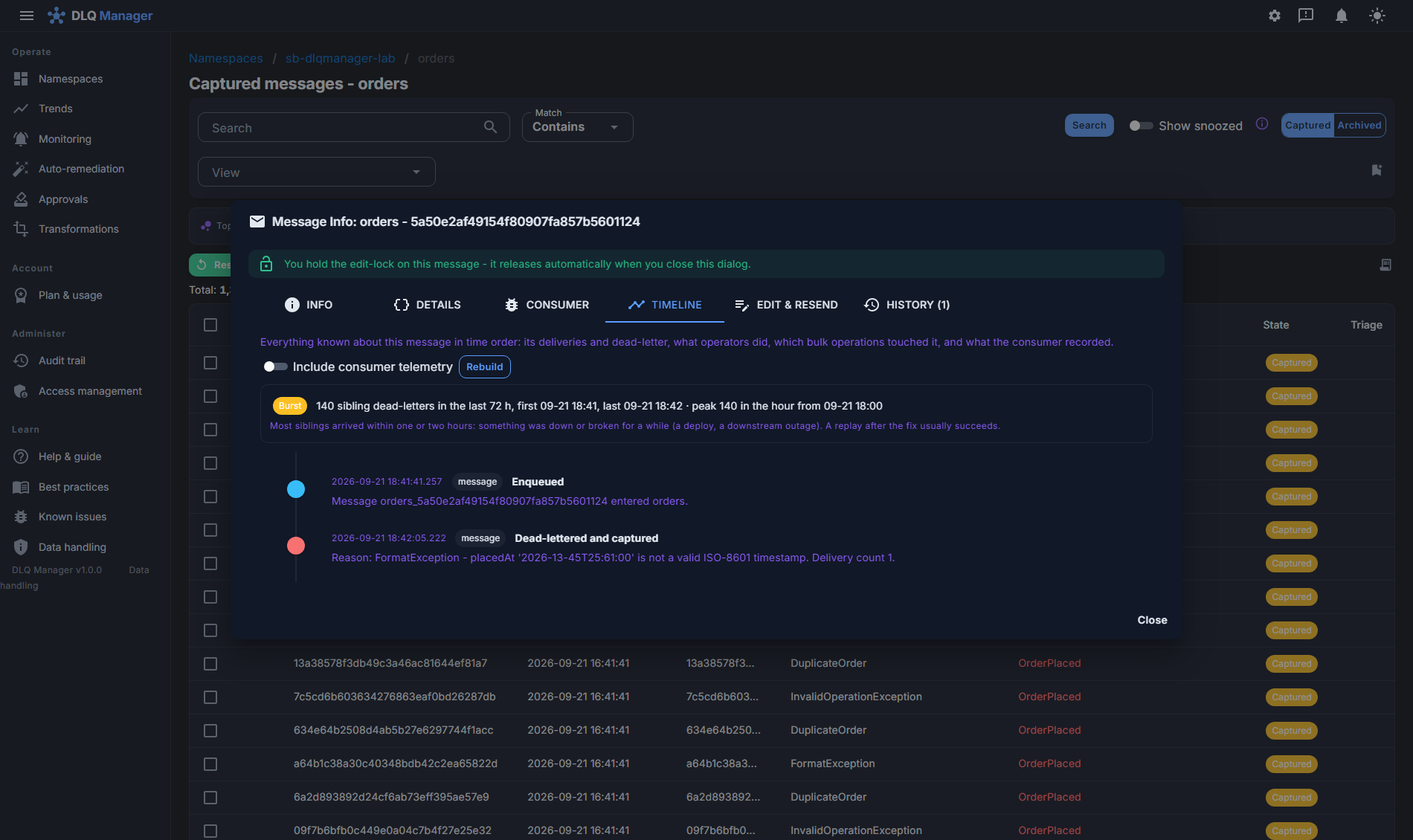The width and height of the screenshot is (1413, 840).
Task: Open the EDIT & RESEND tab
Action: [786, 305]
